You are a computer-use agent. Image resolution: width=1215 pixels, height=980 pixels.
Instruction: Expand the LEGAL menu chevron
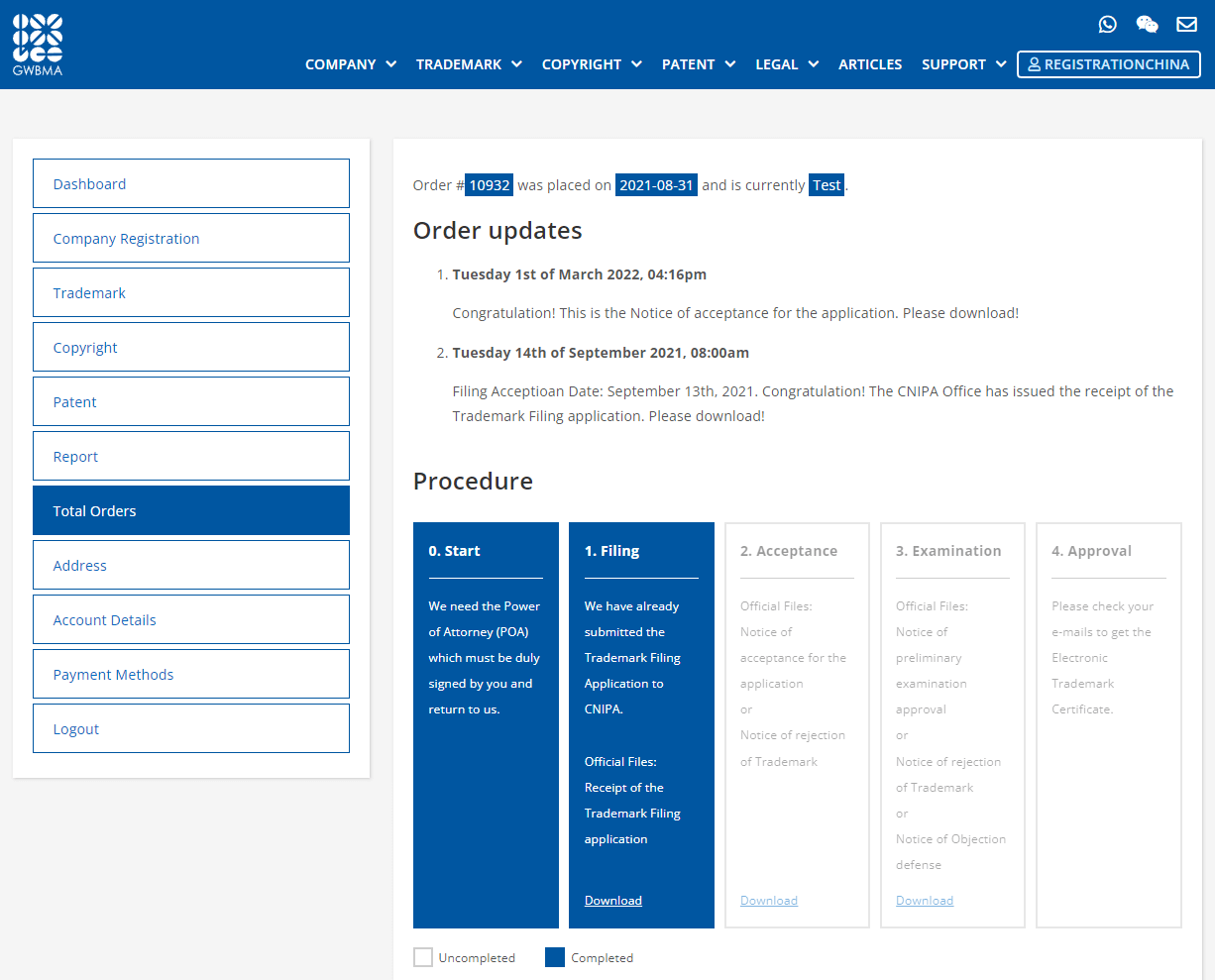click(814, 64)
